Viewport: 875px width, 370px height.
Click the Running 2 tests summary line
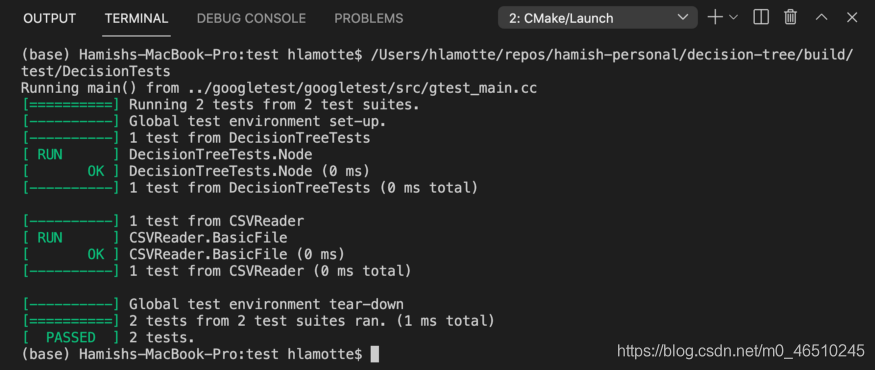221,104
